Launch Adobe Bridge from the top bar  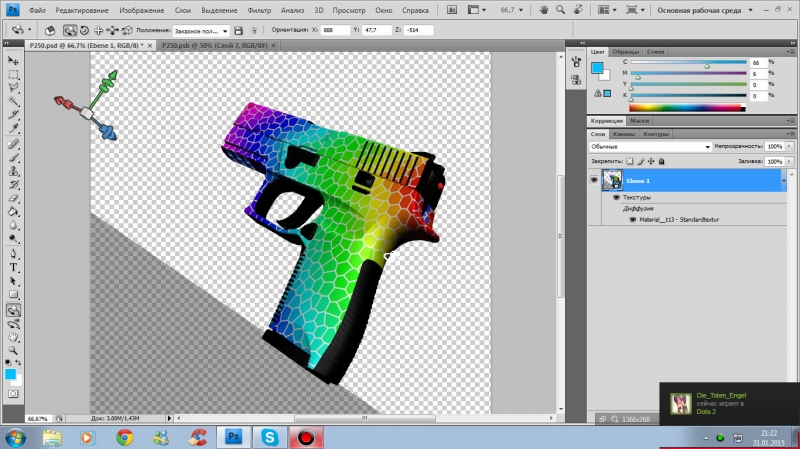[x=452, y=10]
